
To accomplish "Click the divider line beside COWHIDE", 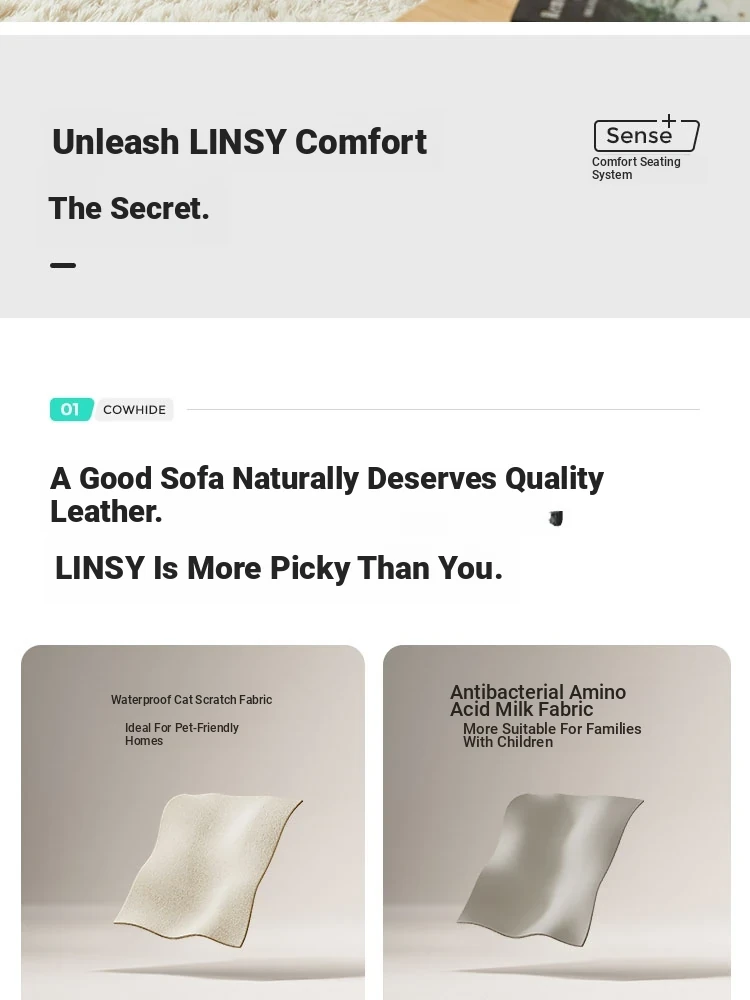I will pos(443,409).
